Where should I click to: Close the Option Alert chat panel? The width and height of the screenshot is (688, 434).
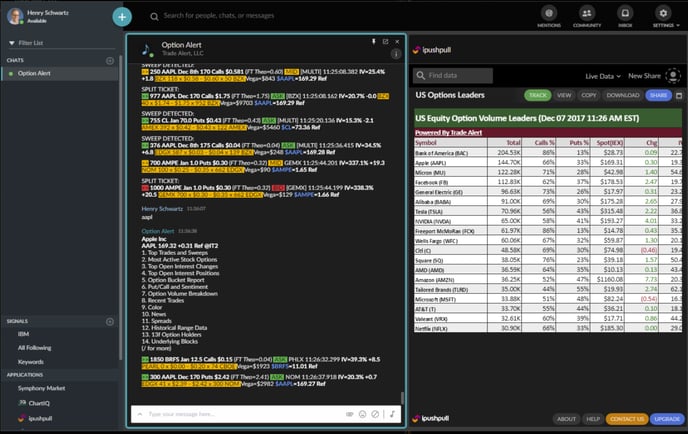(x=397, y=42)
